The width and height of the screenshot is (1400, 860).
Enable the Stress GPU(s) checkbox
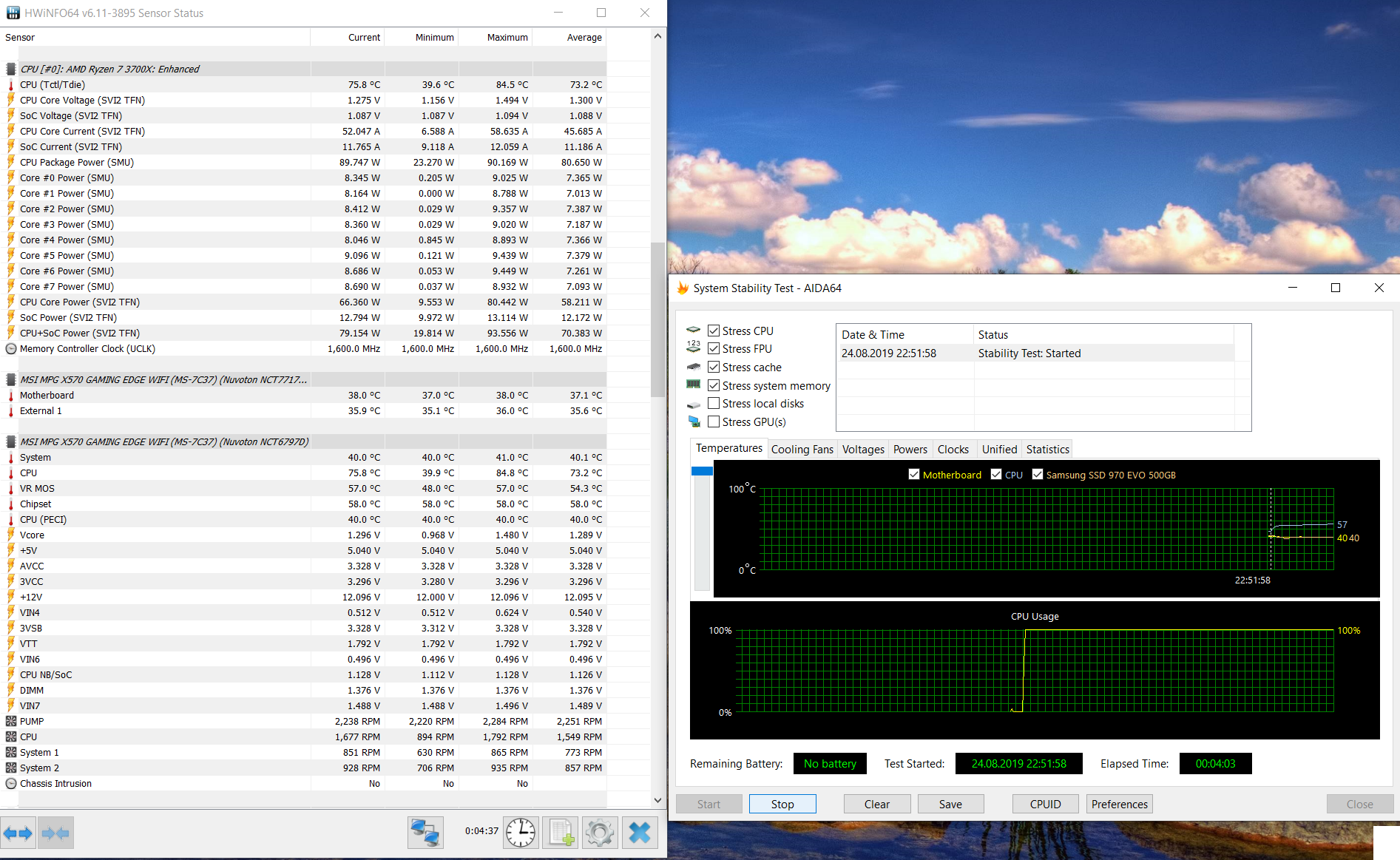(x=714, y=421)
